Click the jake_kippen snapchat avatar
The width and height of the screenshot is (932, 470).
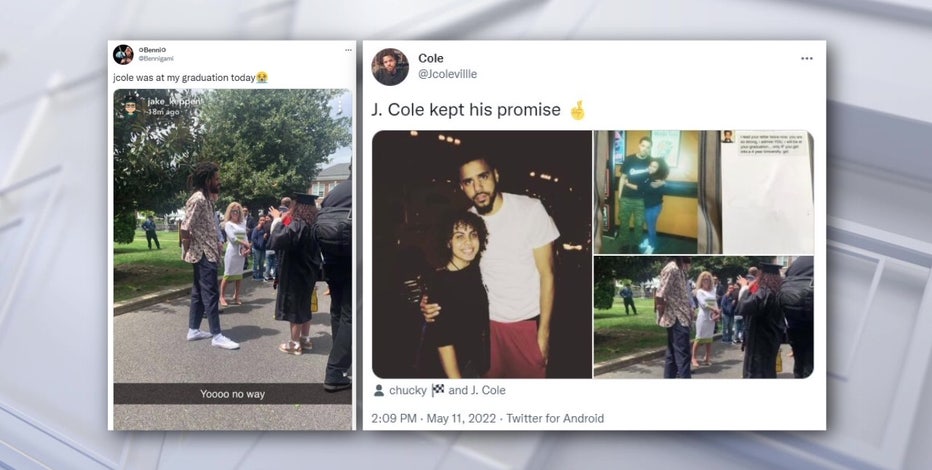point(130,106)
